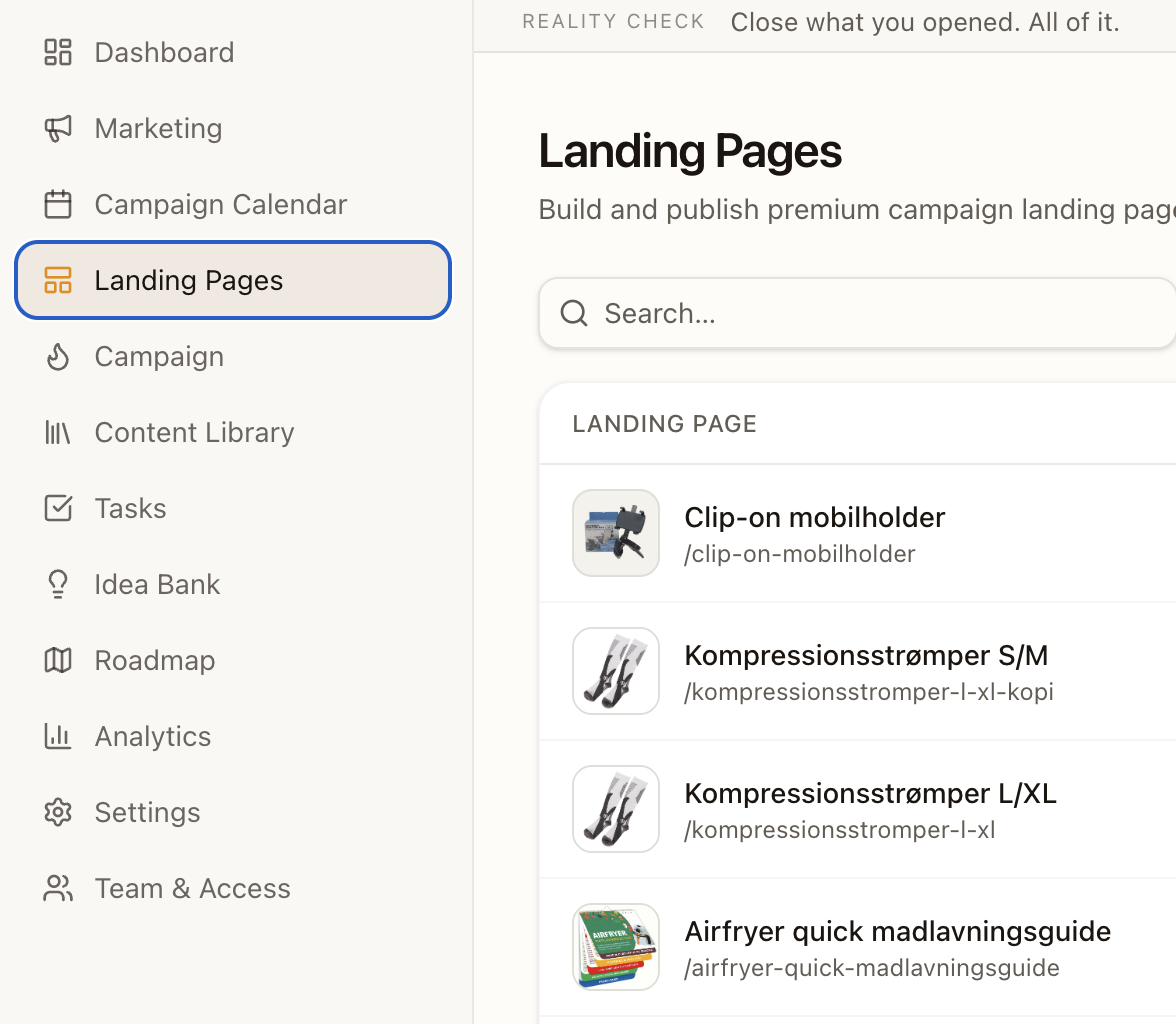Image resolution: width=1176 pixels, height=1024 pixels.
Task: Click the /kompressionsstromper-l-xl-kopi slug
Action: click(x=868, y=692)
